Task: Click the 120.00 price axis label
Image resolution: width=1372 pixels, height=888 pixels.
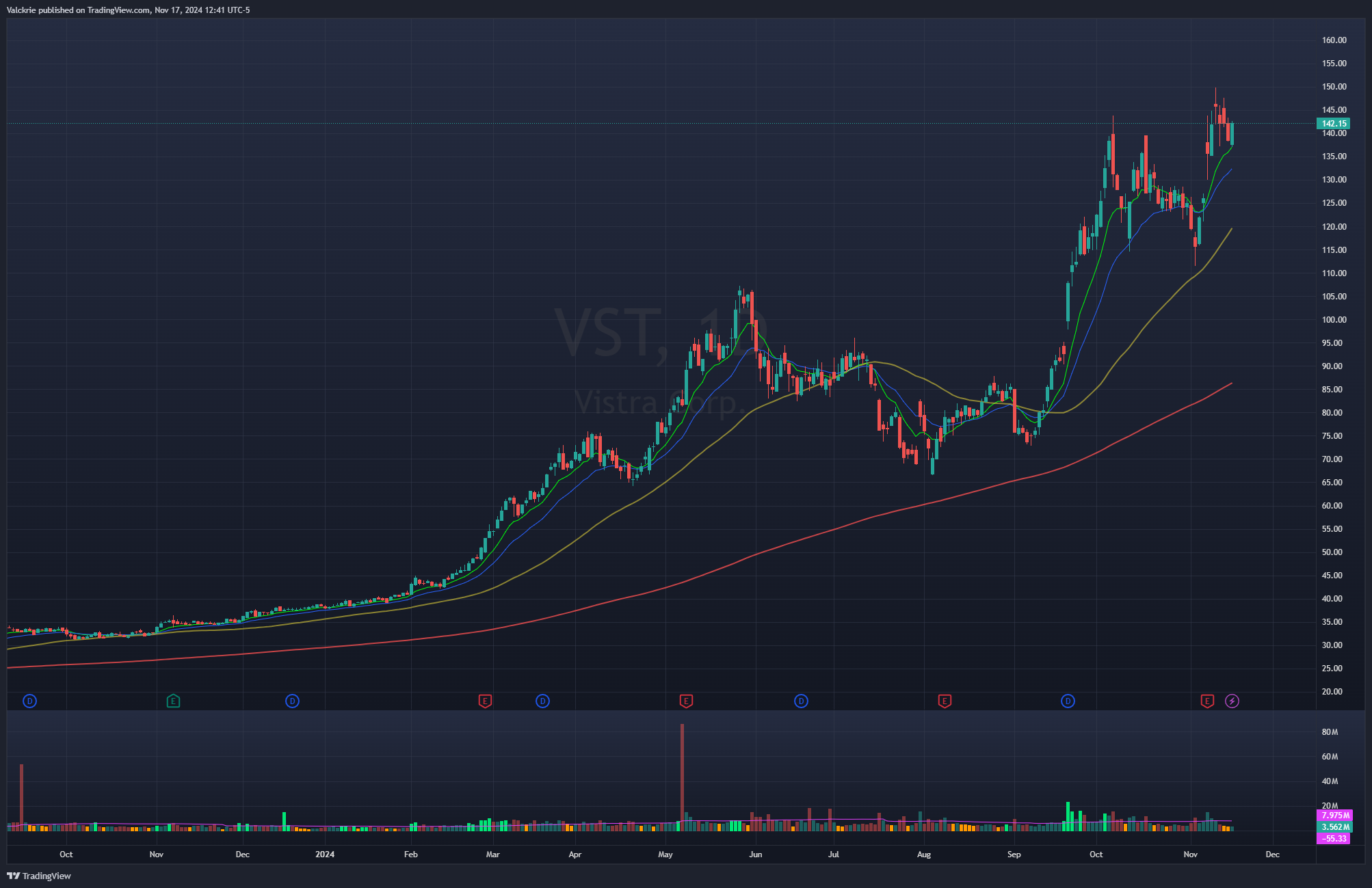Action: pos(1334,227)
